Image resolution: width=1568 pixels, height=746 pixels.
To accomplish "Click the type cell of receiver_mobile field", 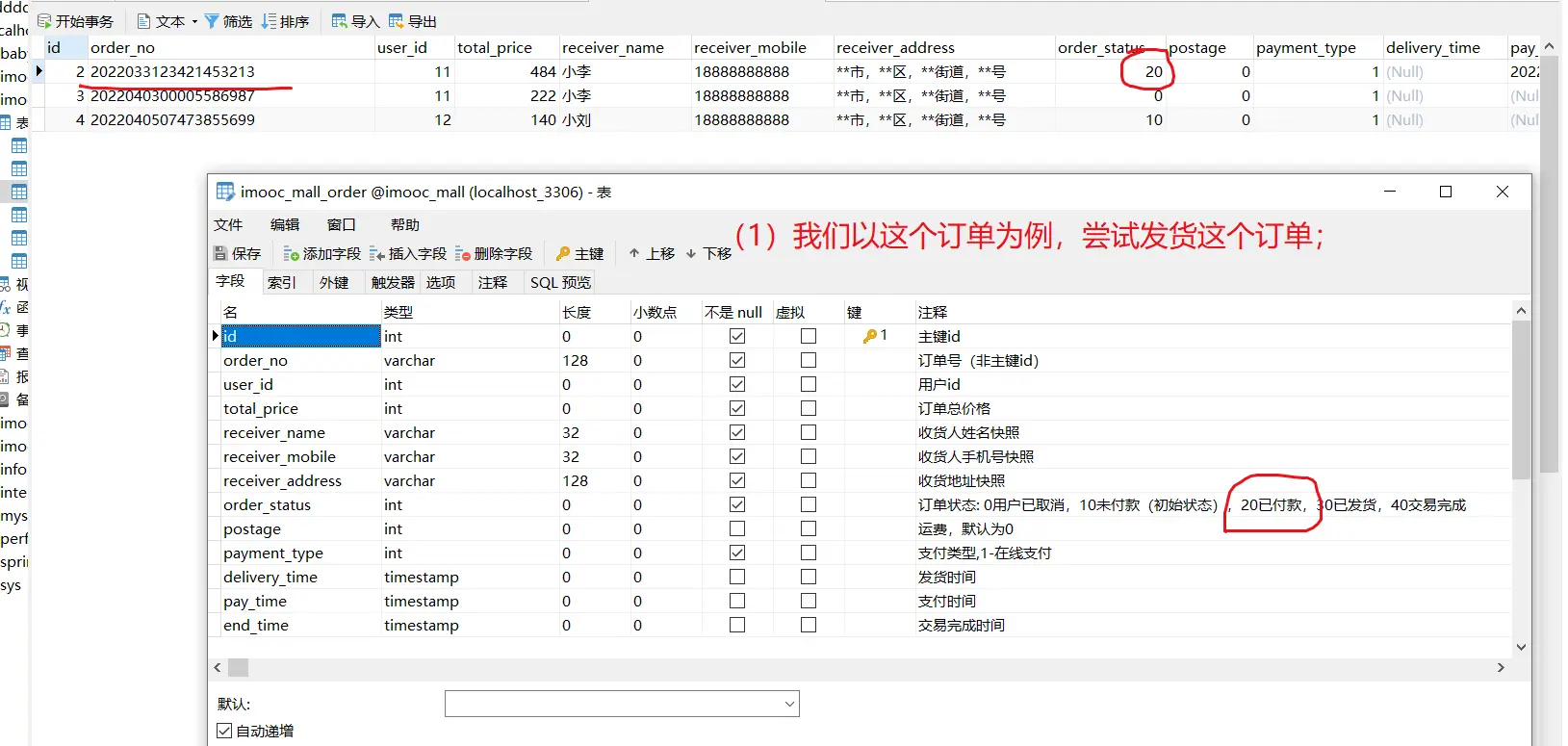I will tap(470, 456).
